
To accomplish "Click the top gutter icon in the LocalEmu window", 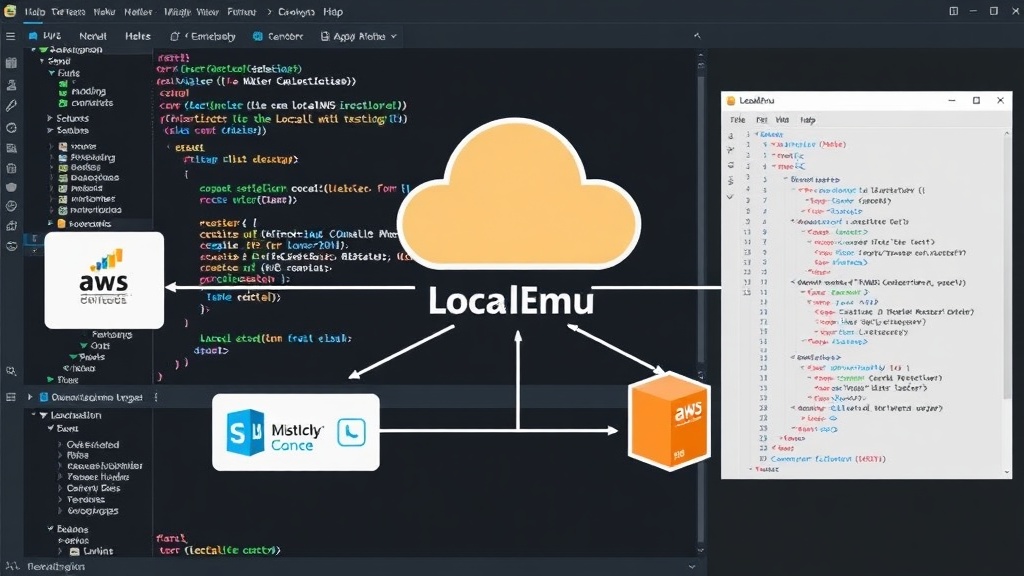I will (730, 135).
